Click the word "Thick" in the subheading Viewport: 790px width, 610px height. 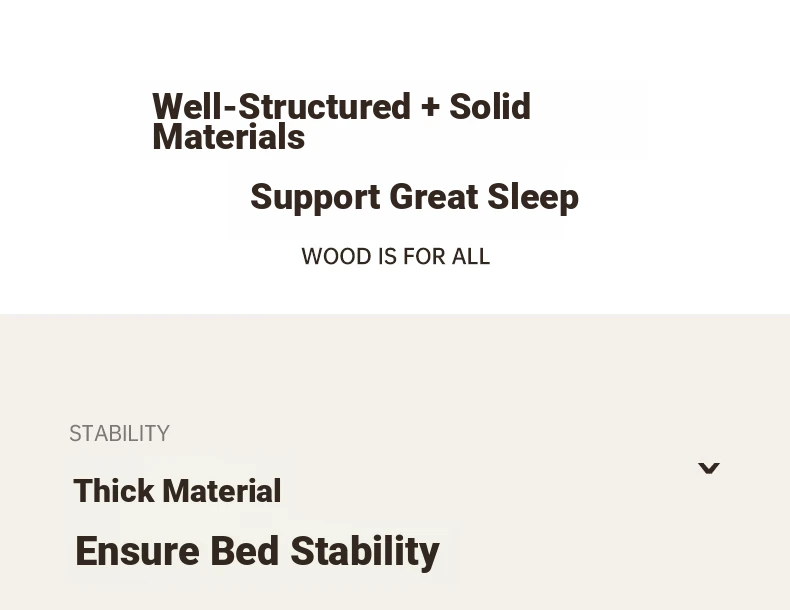coord(113,491)
